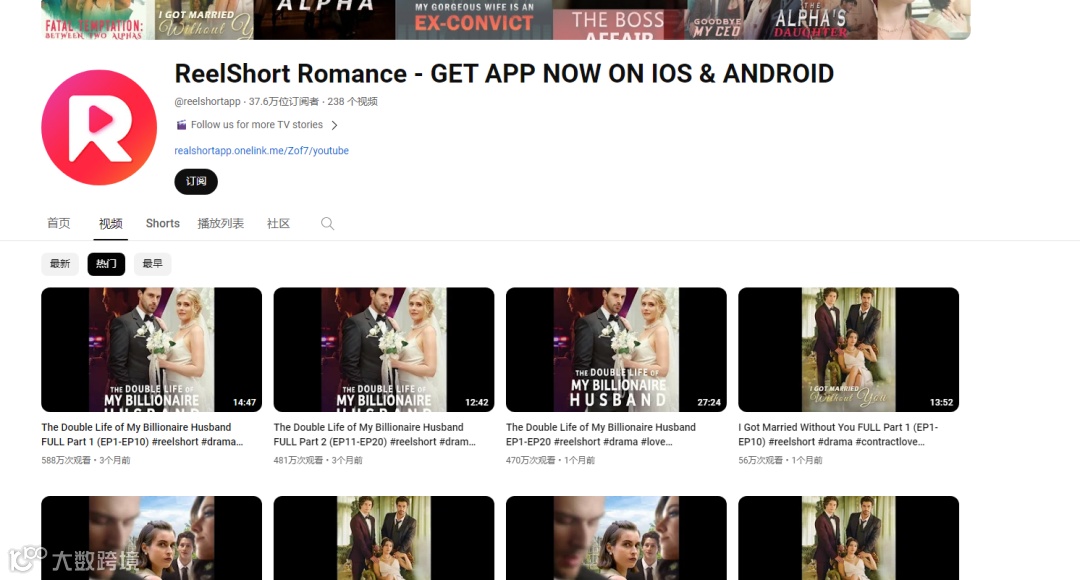Screen dimensions: 1080x580
Task: Open the realshortapp.onelink.me link
Action: [262, 150]
